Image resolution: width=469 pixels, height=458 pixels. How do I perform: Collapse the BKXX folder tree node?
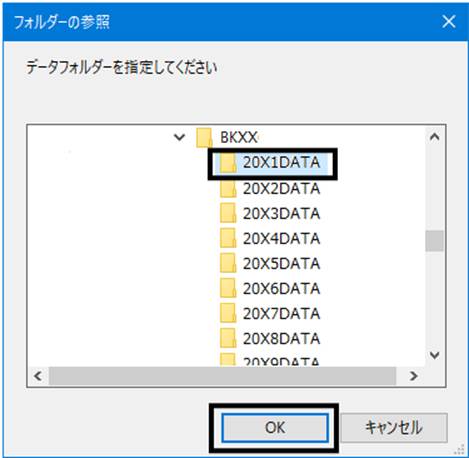pyautogui.click(x=179, y=137)
